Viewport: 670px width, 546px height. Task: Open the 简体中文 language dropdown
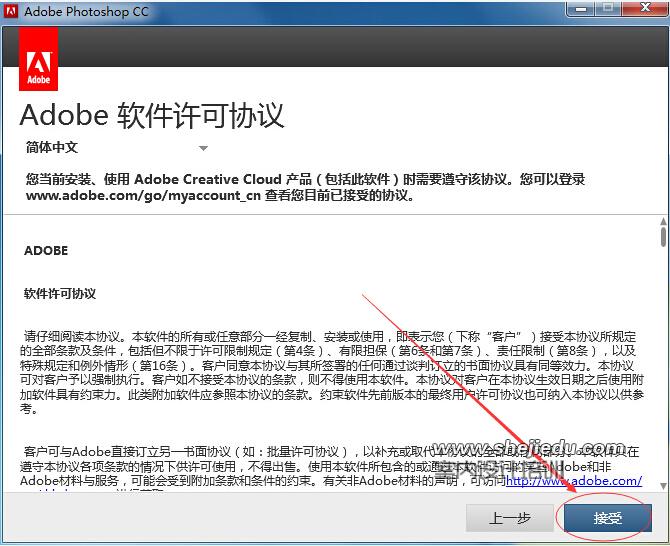[x=116, y=148]
